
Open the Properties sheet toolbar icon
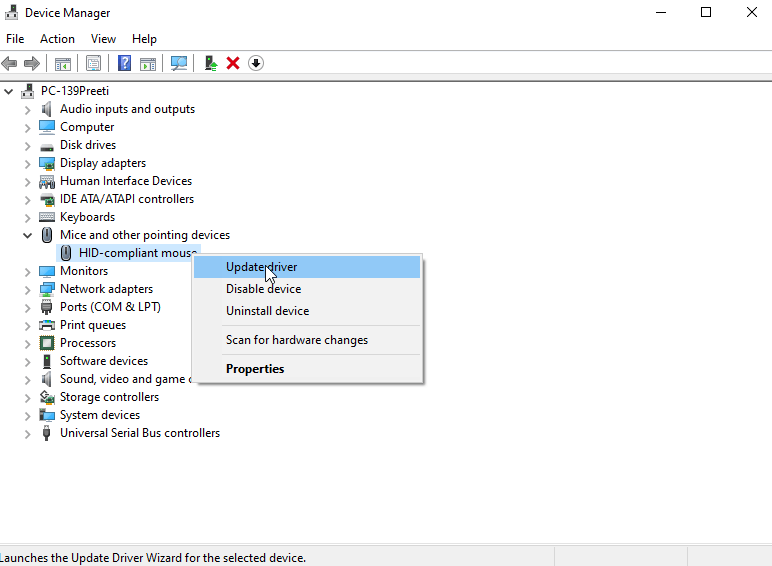(93, 63)
